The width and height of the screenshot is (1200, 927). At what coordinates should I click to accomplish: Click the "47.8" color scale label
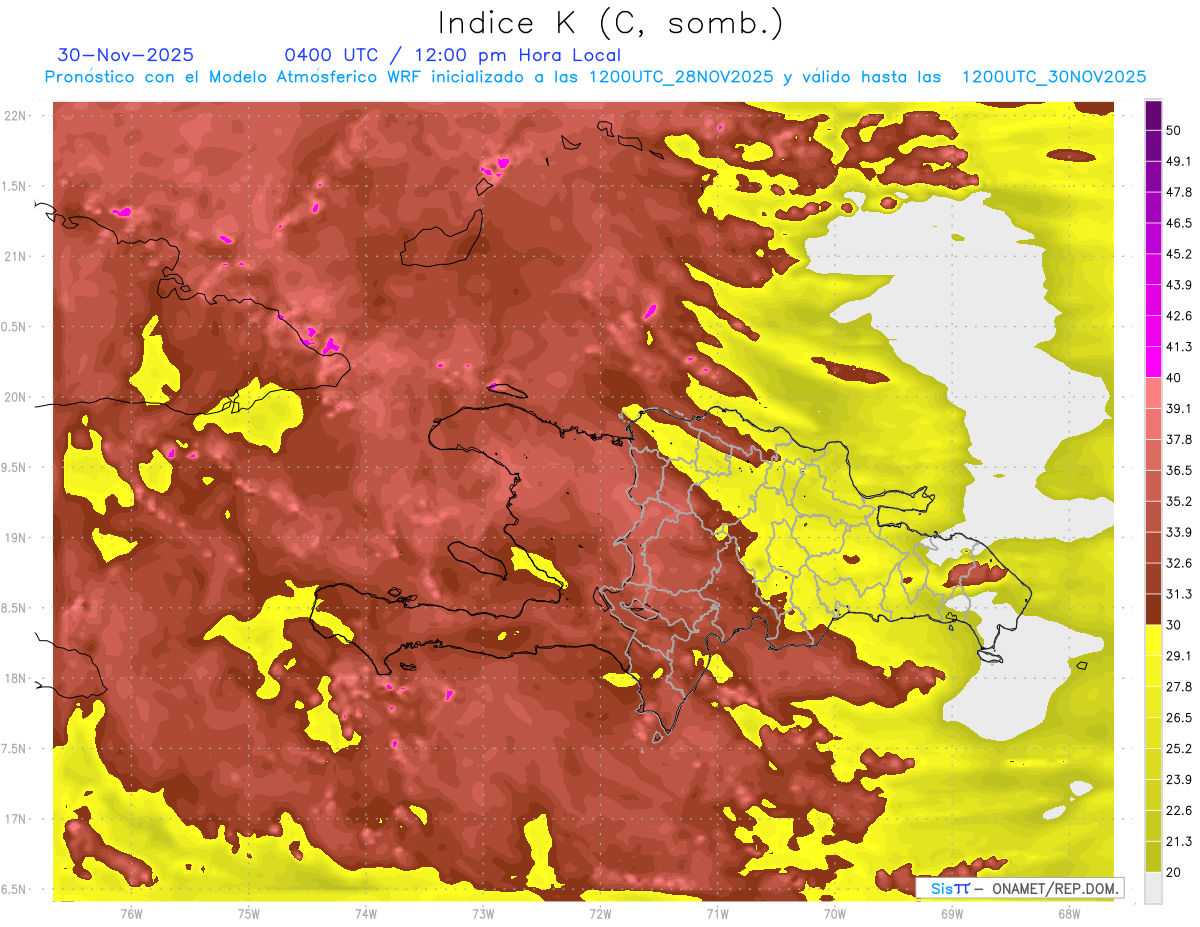click(x=1179, y=193)
